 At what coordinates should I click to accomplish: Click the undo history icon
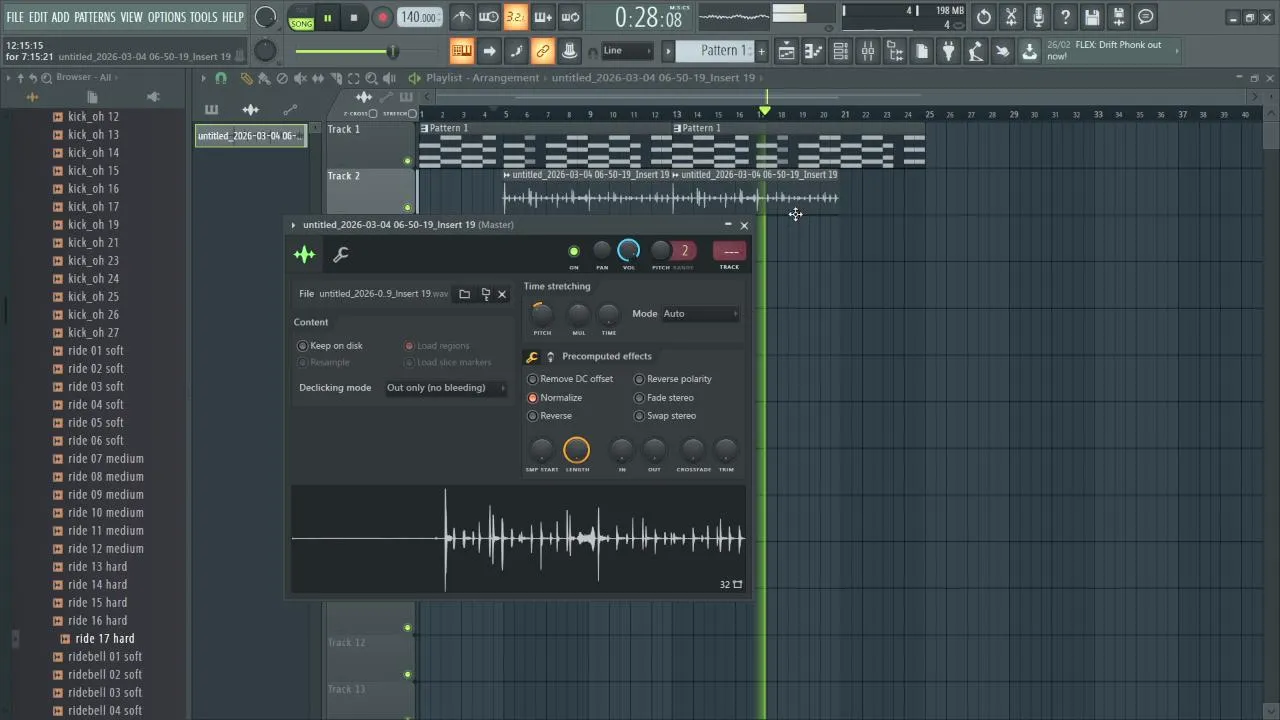tap(984, 17)
